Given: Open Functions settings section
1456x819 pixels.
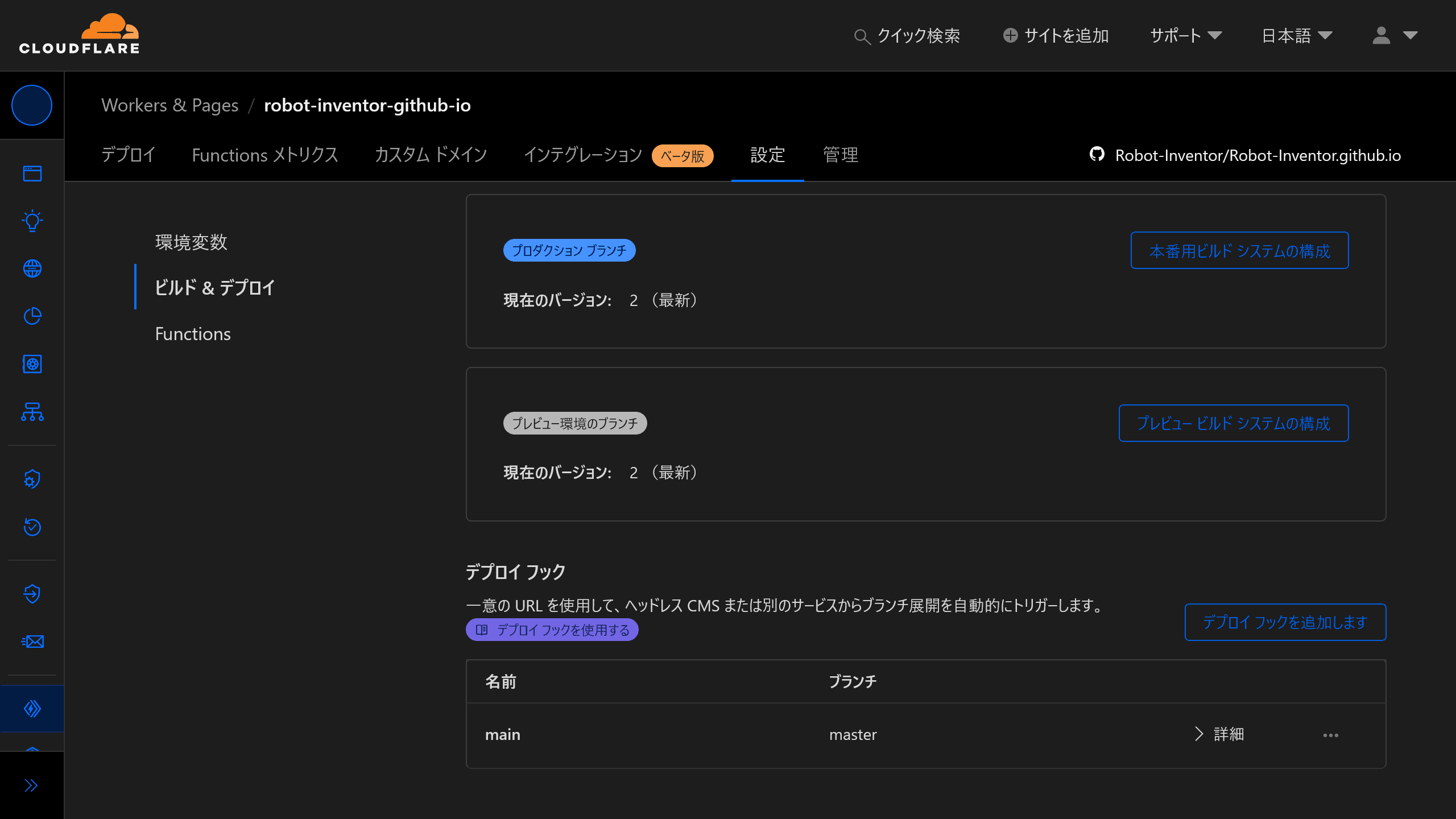Looking at the screenshot, I should click(193, 334).
